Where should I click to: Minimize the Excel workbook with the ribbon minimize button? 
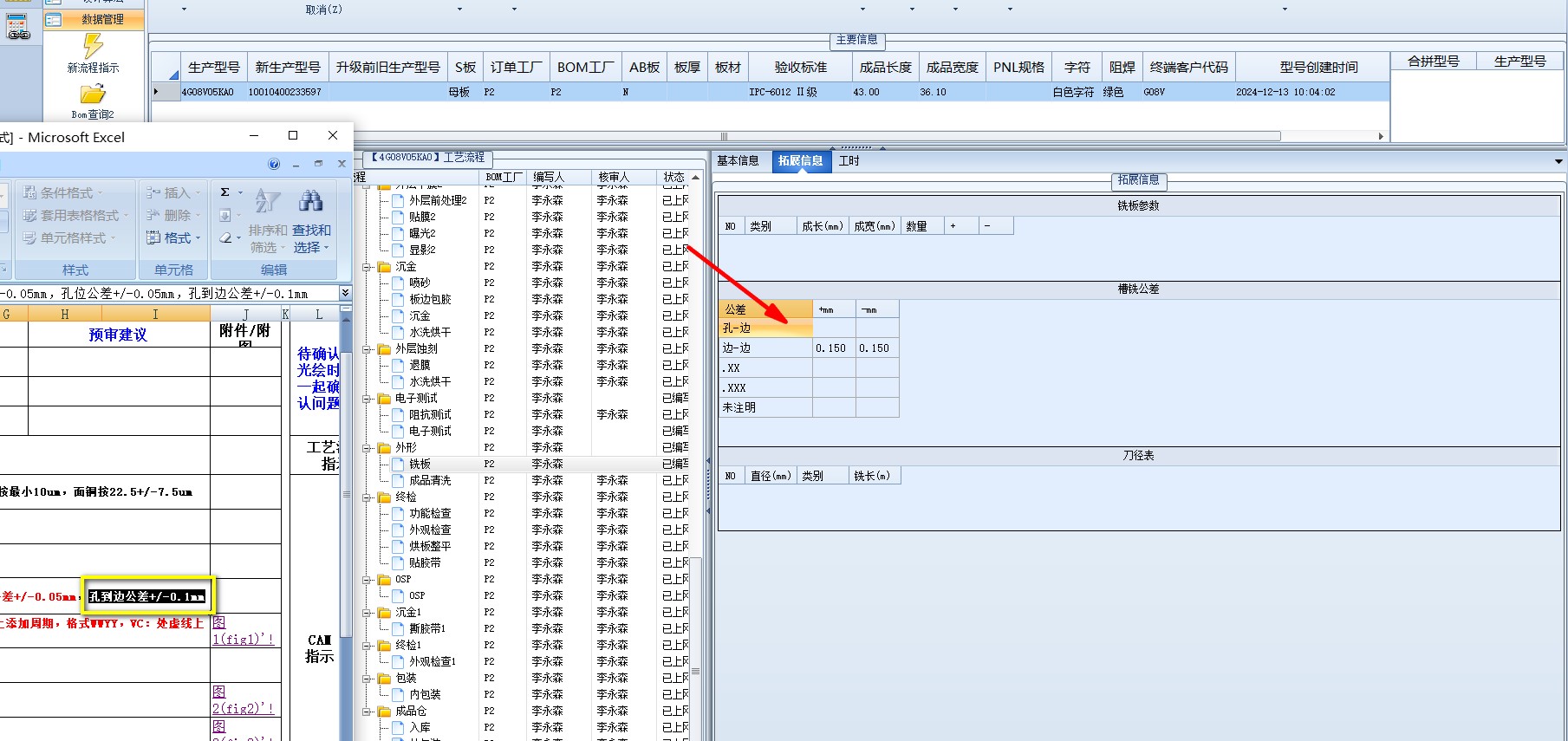pos(296,164)
